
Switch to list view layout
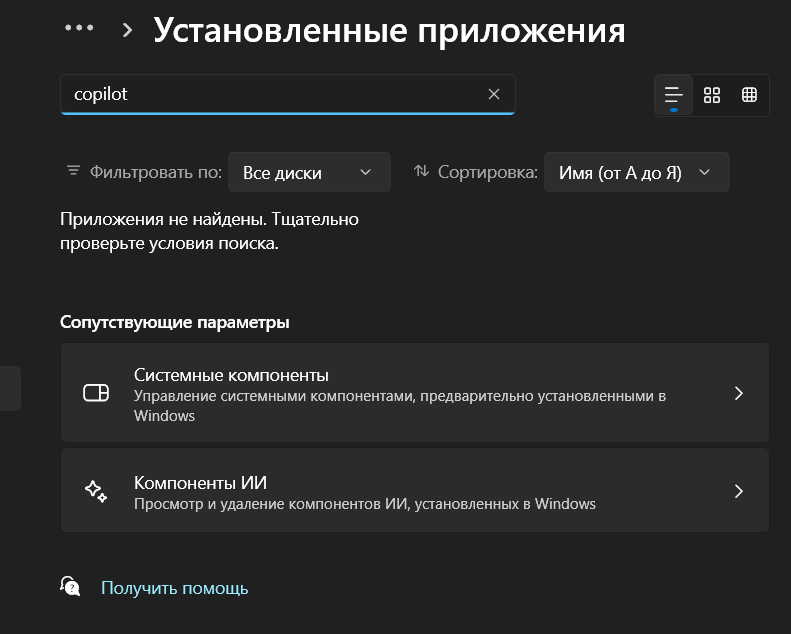[673, 95]
